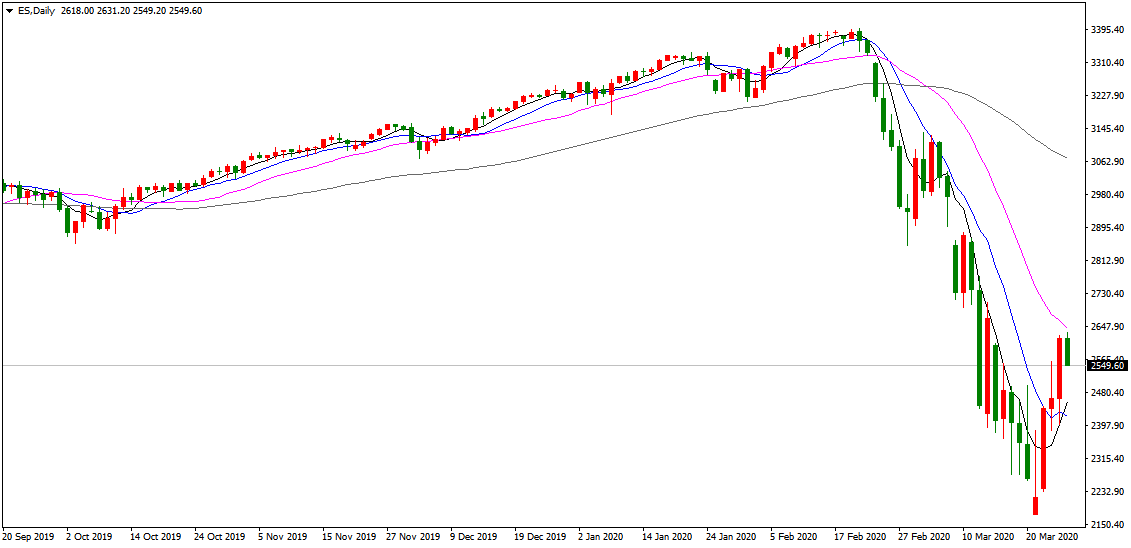Click the 20 Sep 2019 date label
The width and height of the screenshot is (1131, 548).
coord(28,537)
